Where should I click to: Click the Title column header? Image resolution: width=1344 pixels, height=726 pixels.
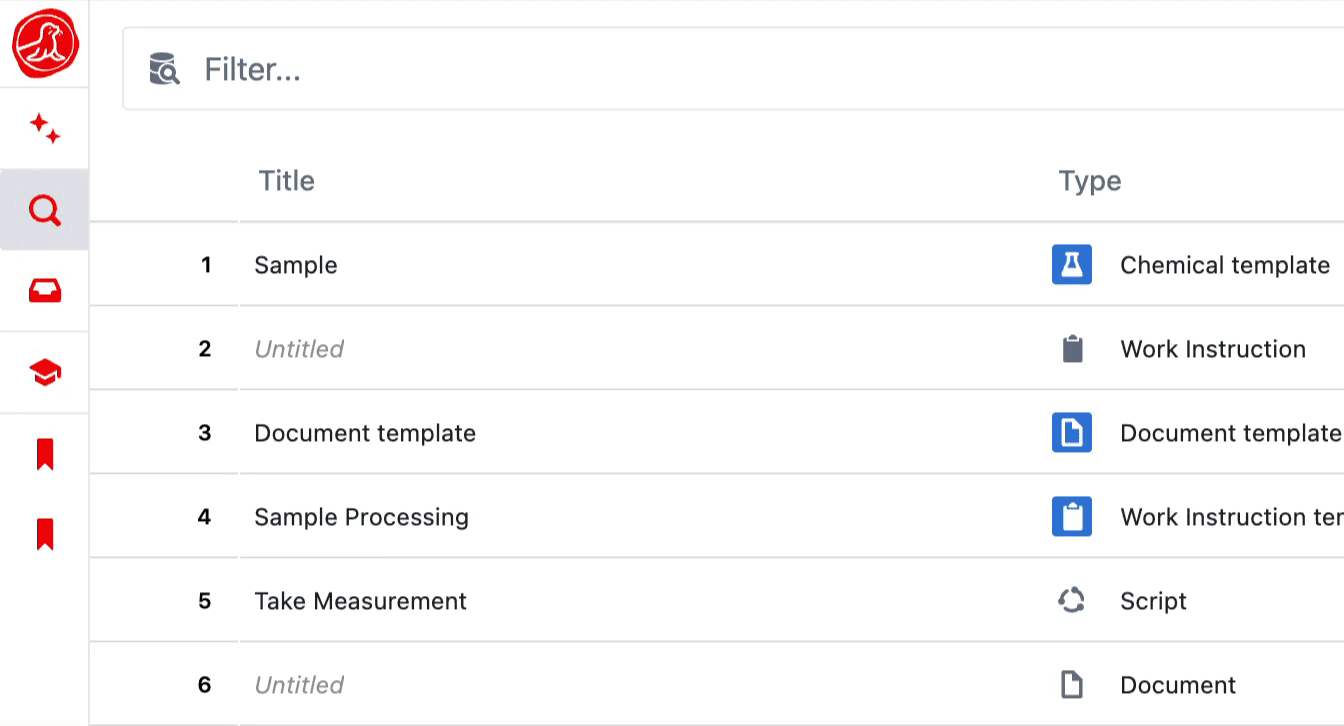click(x=286, y=181)
